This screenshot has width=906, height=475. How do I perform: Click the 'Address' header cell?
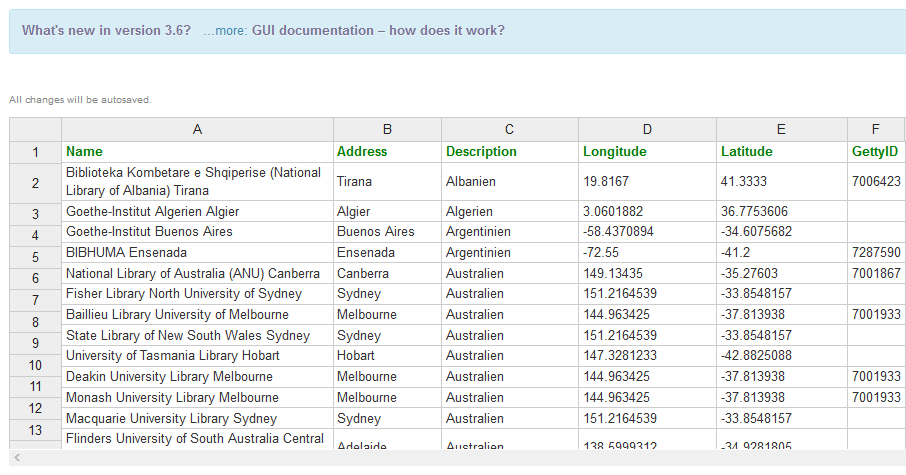click(387, 152)
